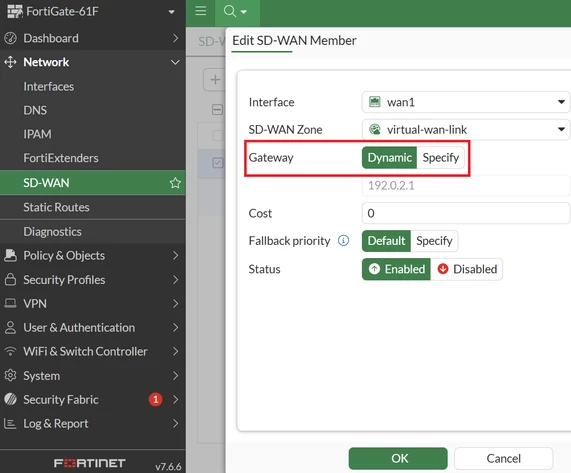Open the hamburger menu icon

pos(201,11)
